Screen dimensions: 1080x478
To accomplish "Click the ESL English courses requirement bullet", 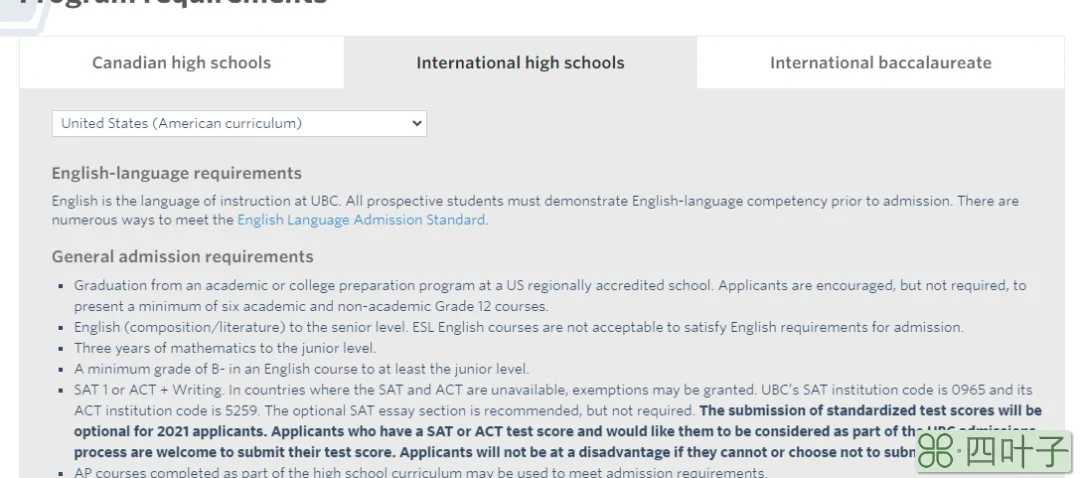I will tap(519, 327).
